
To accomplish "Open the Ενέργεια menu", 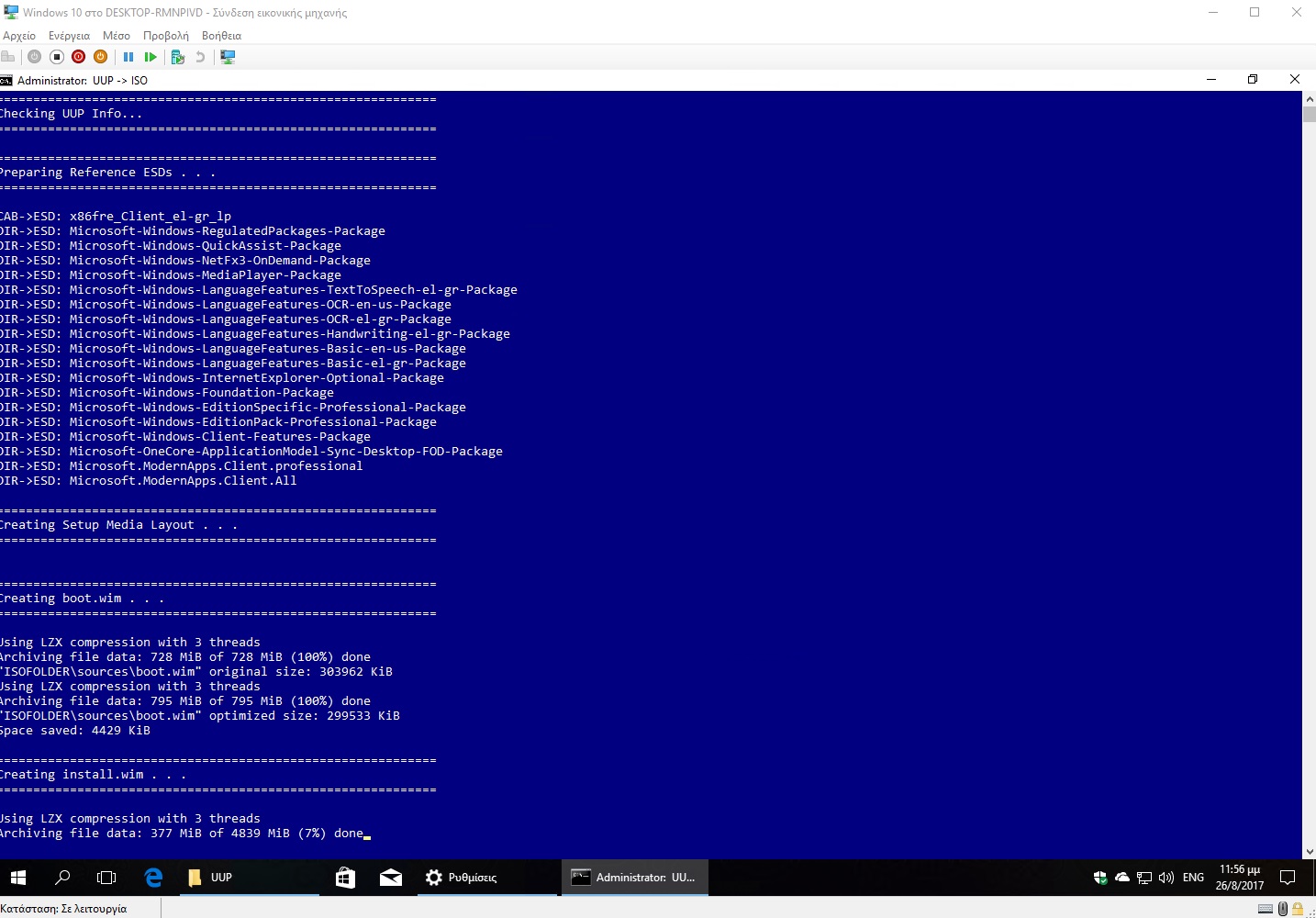I will tap(70, 36).
